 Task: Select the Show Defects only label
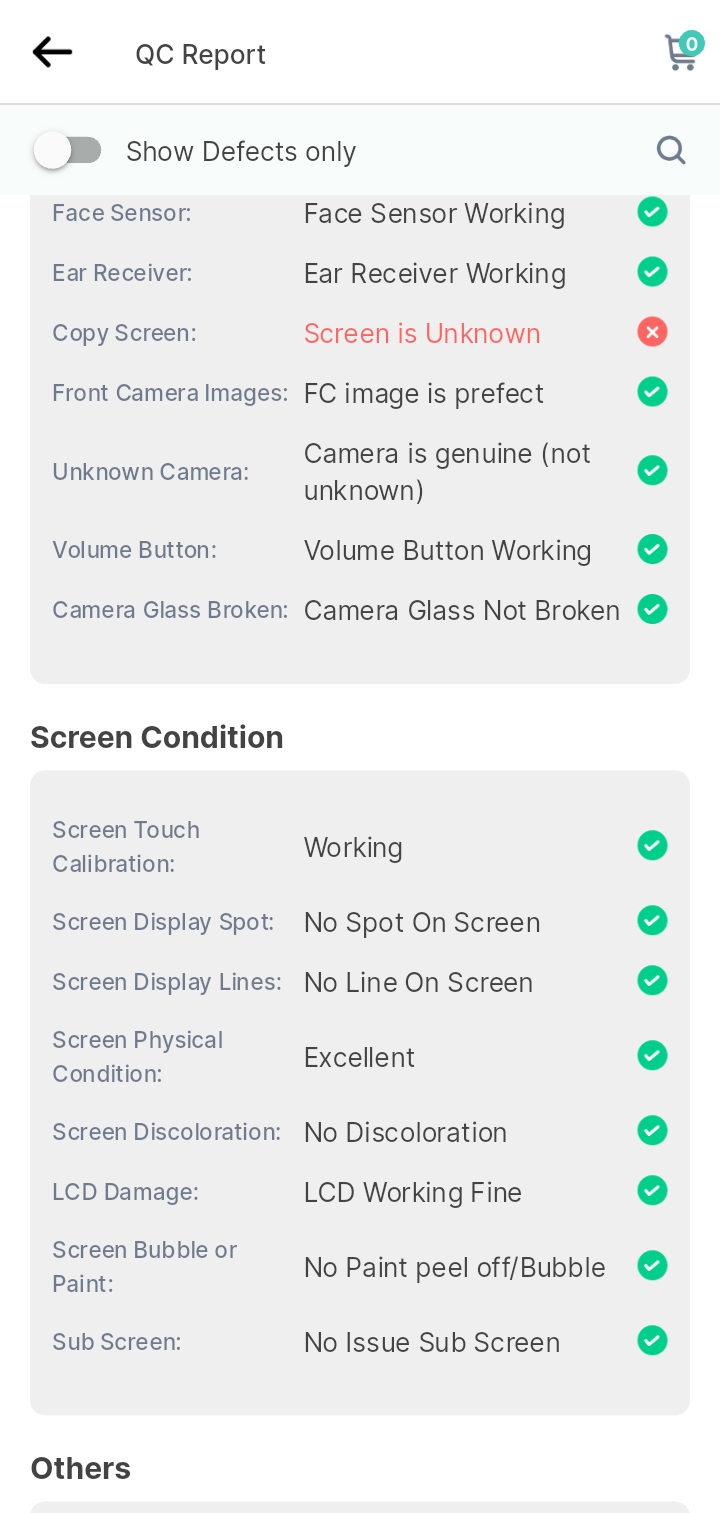tap(241, 151)
